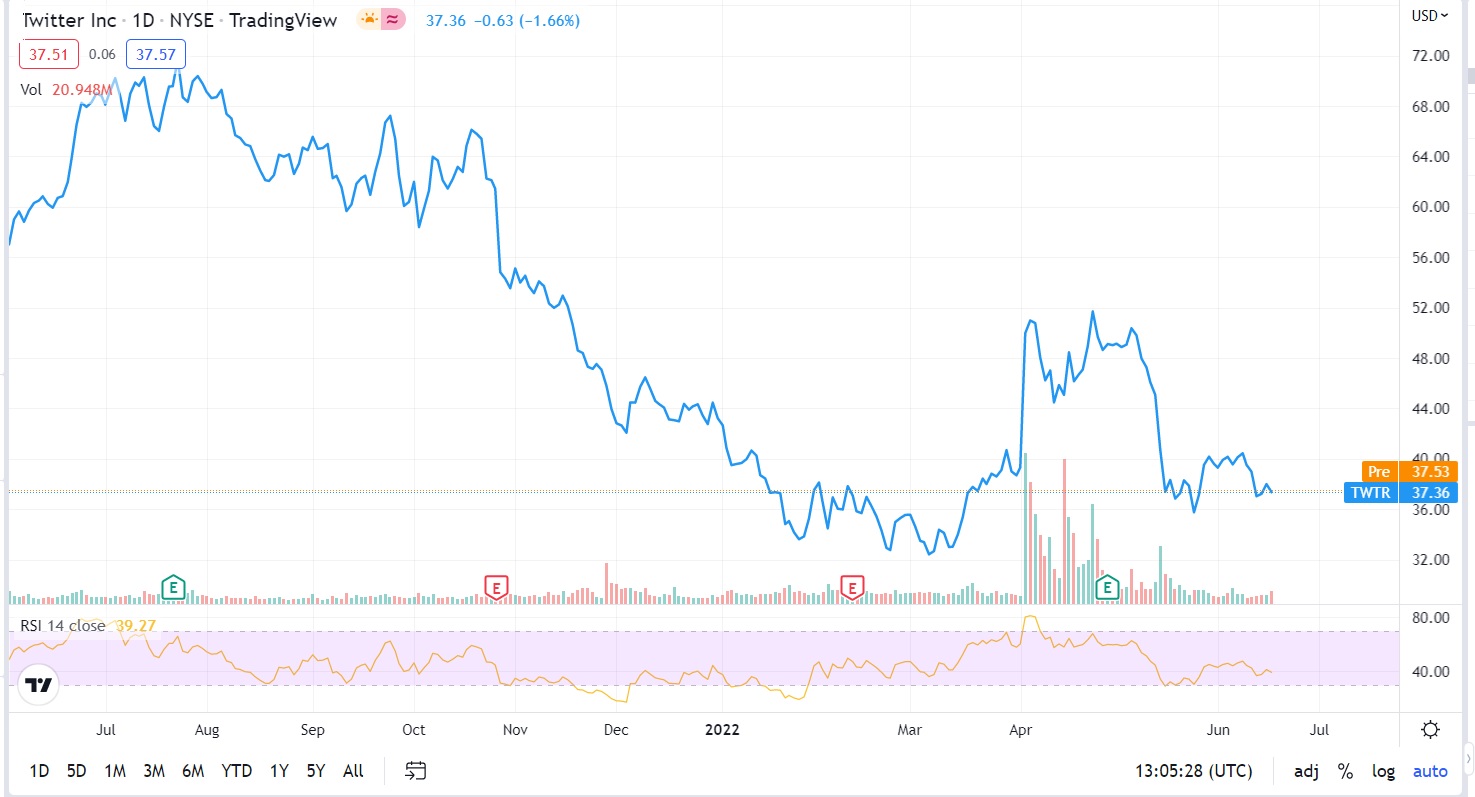Select the 5Y time range
The image size is (1475, 797).
(316, 771)
